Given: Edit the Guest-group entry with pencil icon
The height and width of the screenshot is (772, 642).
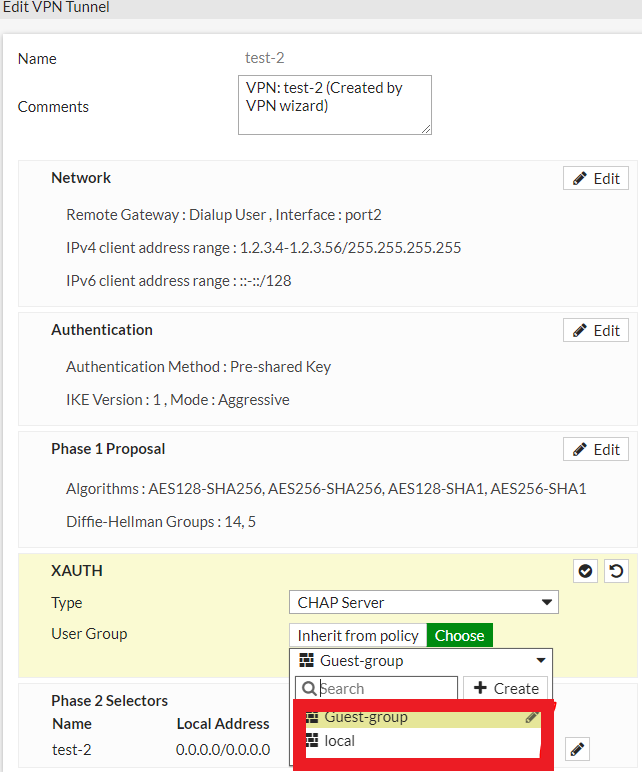Looking at the screenshot, I should point(532,717).
